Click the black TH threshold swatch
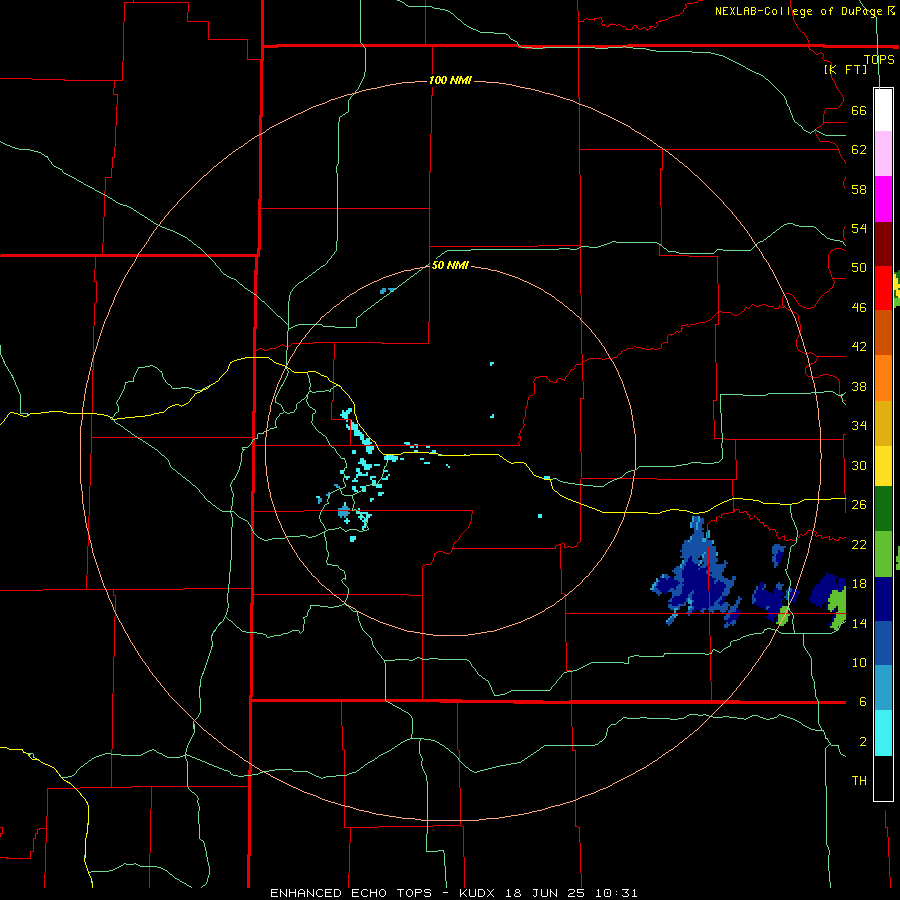 [x=883, y=778]
